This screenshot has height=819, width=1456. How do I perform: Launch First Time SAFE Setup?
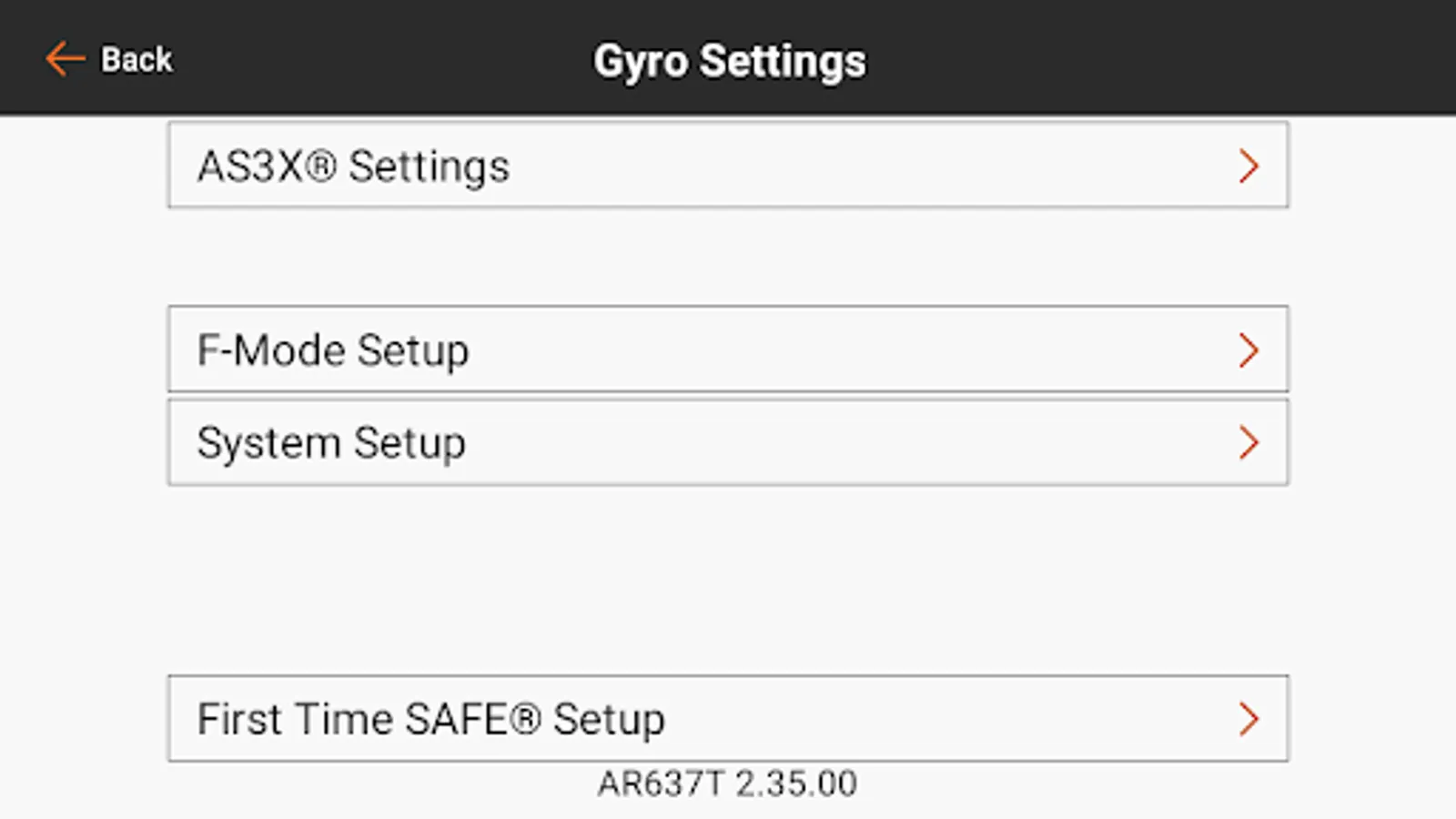(727, 719)
